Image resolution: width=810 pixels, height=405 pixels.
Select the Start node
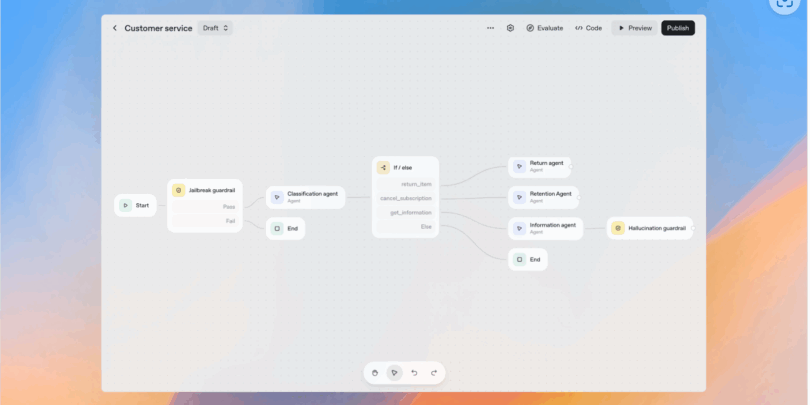click(135, 205)
